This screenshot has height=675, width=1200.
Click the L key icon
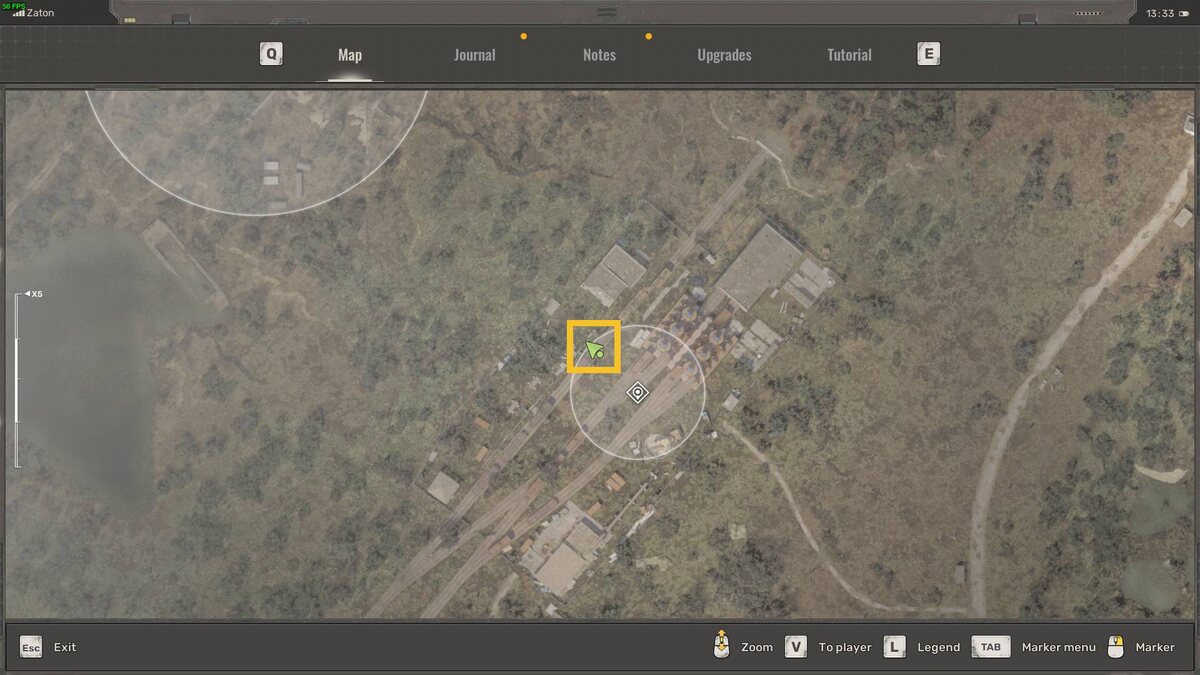pyautogui.click(x=895, y=647)
